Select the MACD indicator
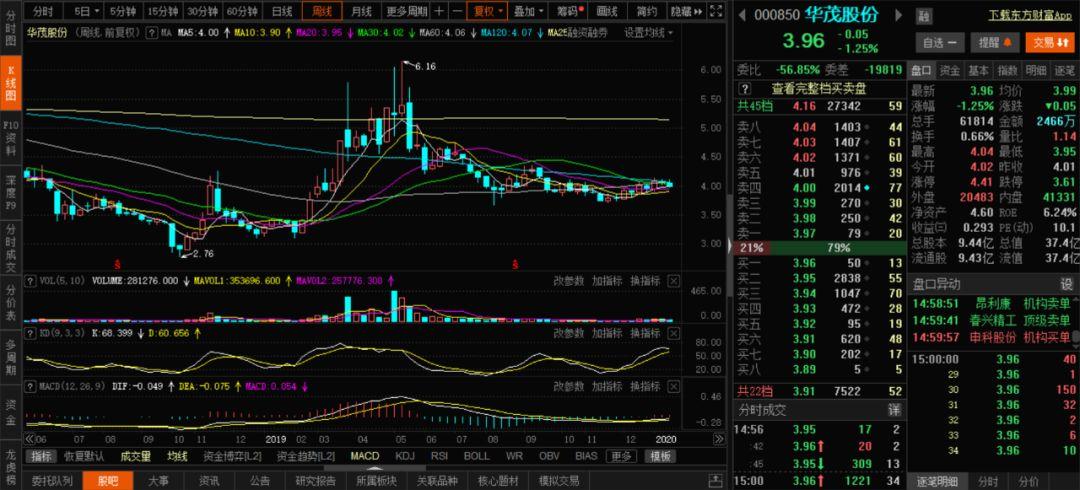The width and height of the screenshot is (1080, 490). pyautogui.click(x=364, y=456)
